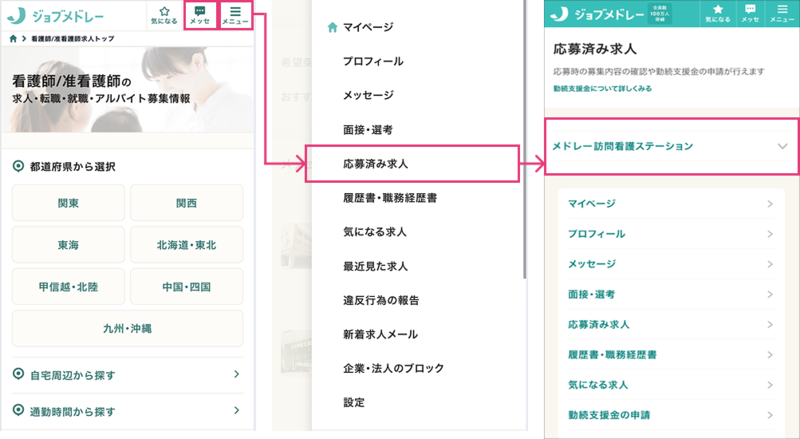Screen dimensions: 800x439
Task: Click chevron on プロフィール row, right screen
Action: click(x=770, y=234)
